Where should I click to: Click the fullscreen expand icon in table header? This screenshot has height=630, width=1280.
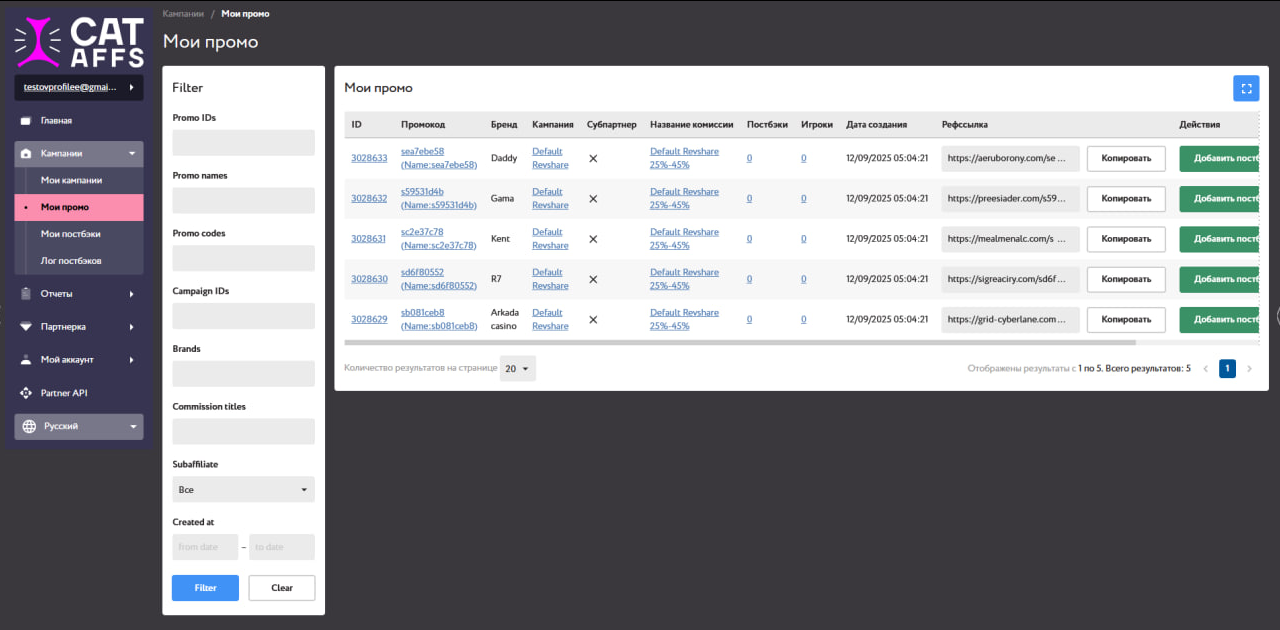pos(1246,88)
